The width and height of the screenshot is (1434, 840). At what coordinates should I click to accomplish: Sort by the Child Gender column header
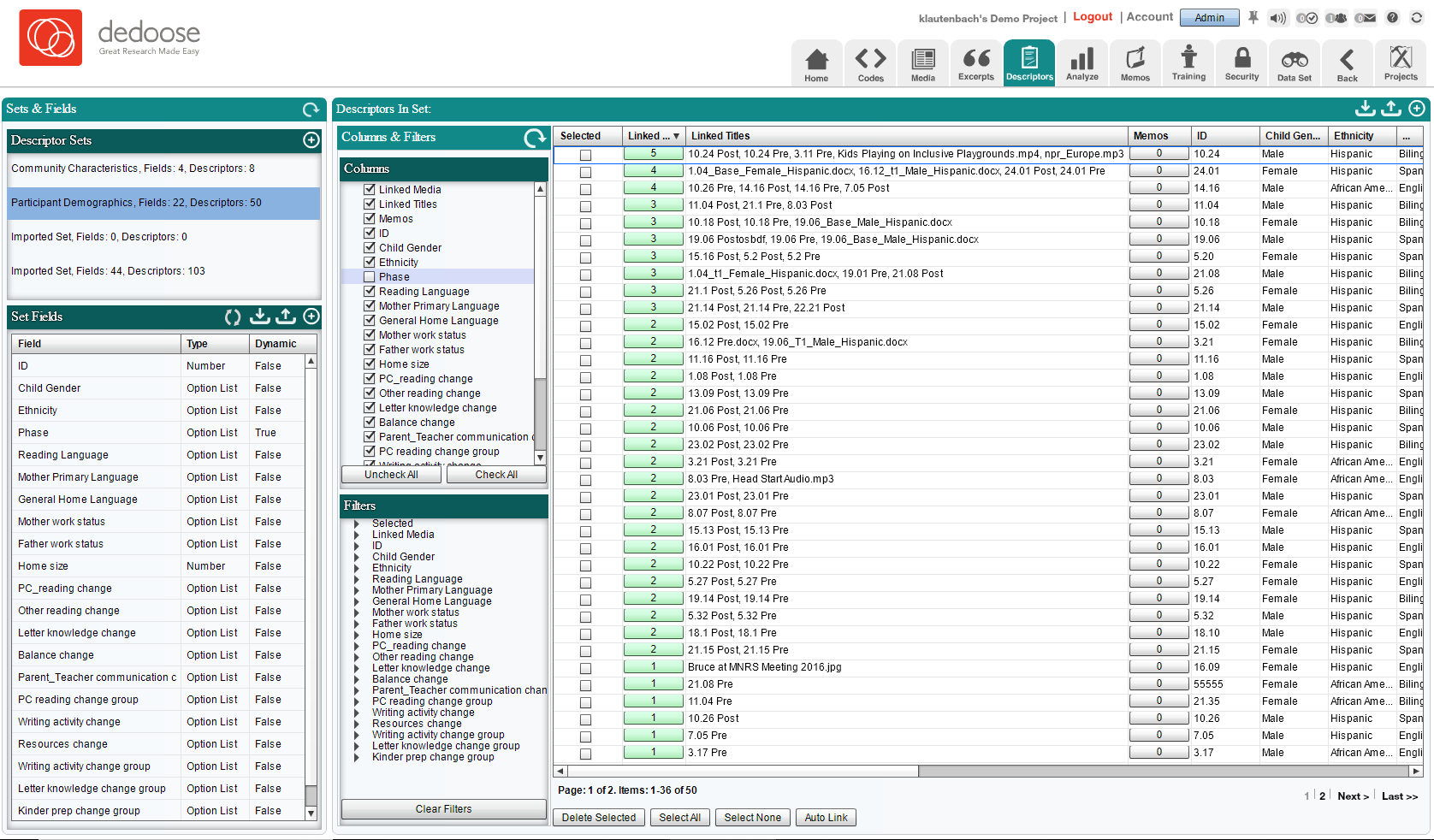click(x=1293, y=136)
